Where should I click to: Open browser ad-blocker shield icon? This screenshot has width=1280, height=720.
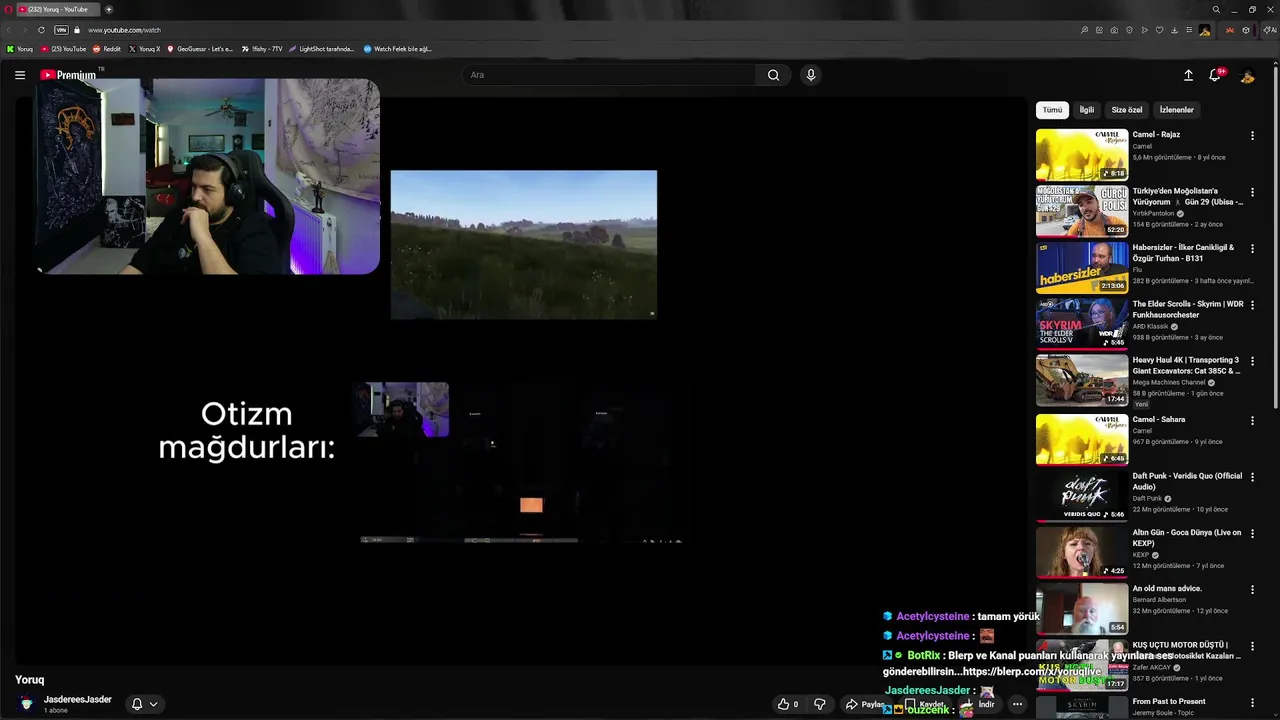(x=1129, y=30)
